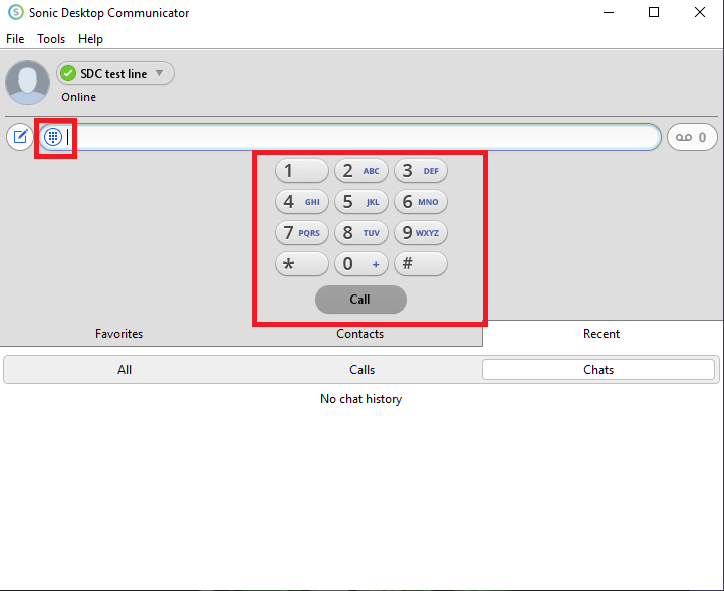Filter recent history by Calls
This screenshot has width=724, height=591.
[x=362, y=370]
